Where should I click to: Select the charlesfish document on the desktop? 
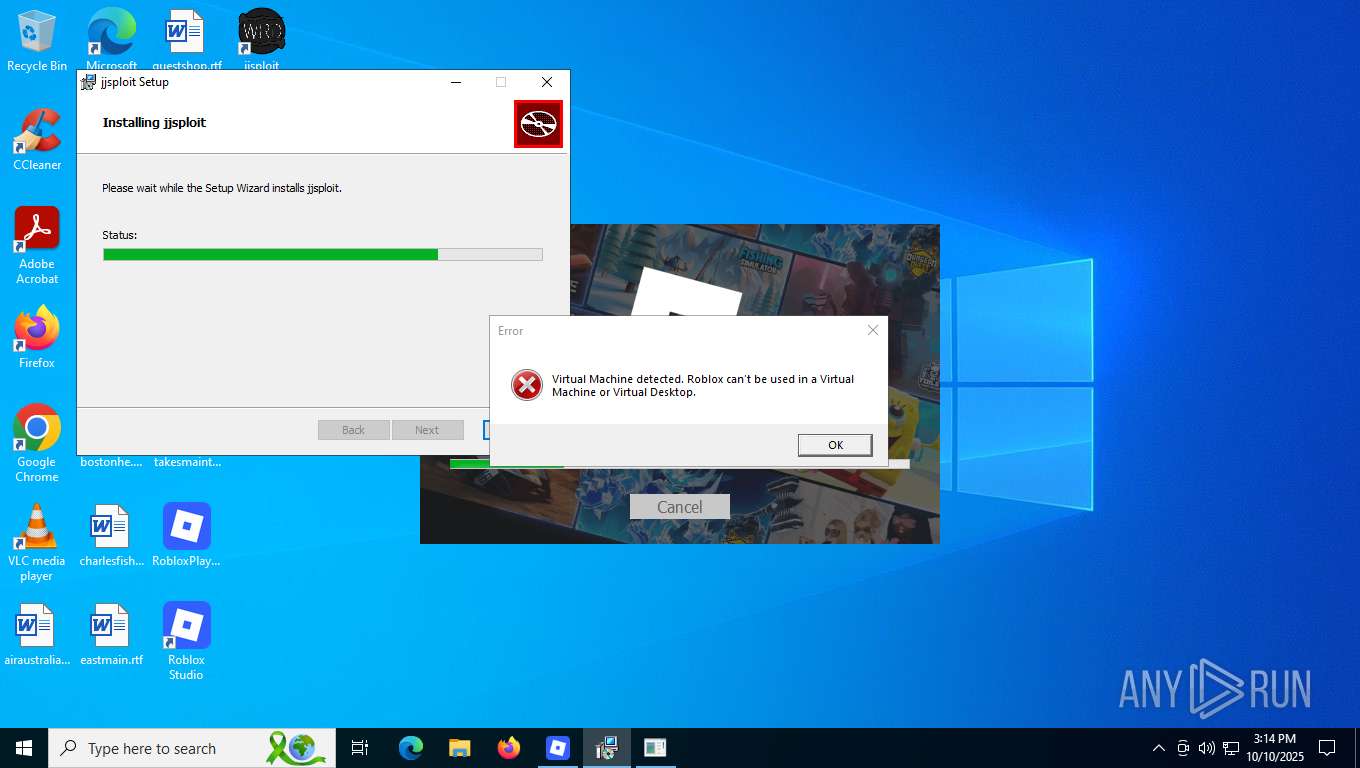pos(111,536)
